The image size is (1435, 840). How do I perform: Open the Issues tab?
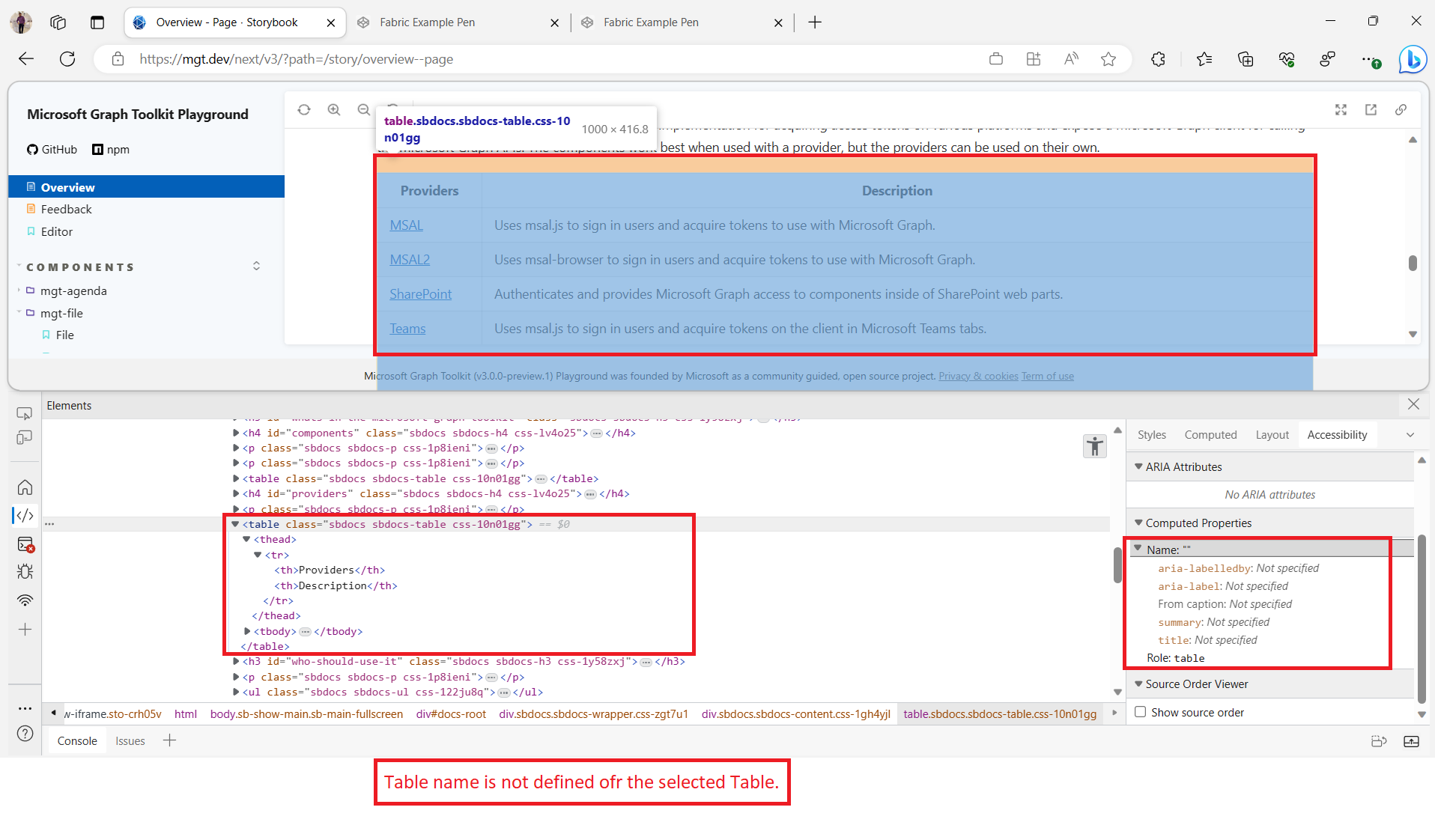pos(130,740)
